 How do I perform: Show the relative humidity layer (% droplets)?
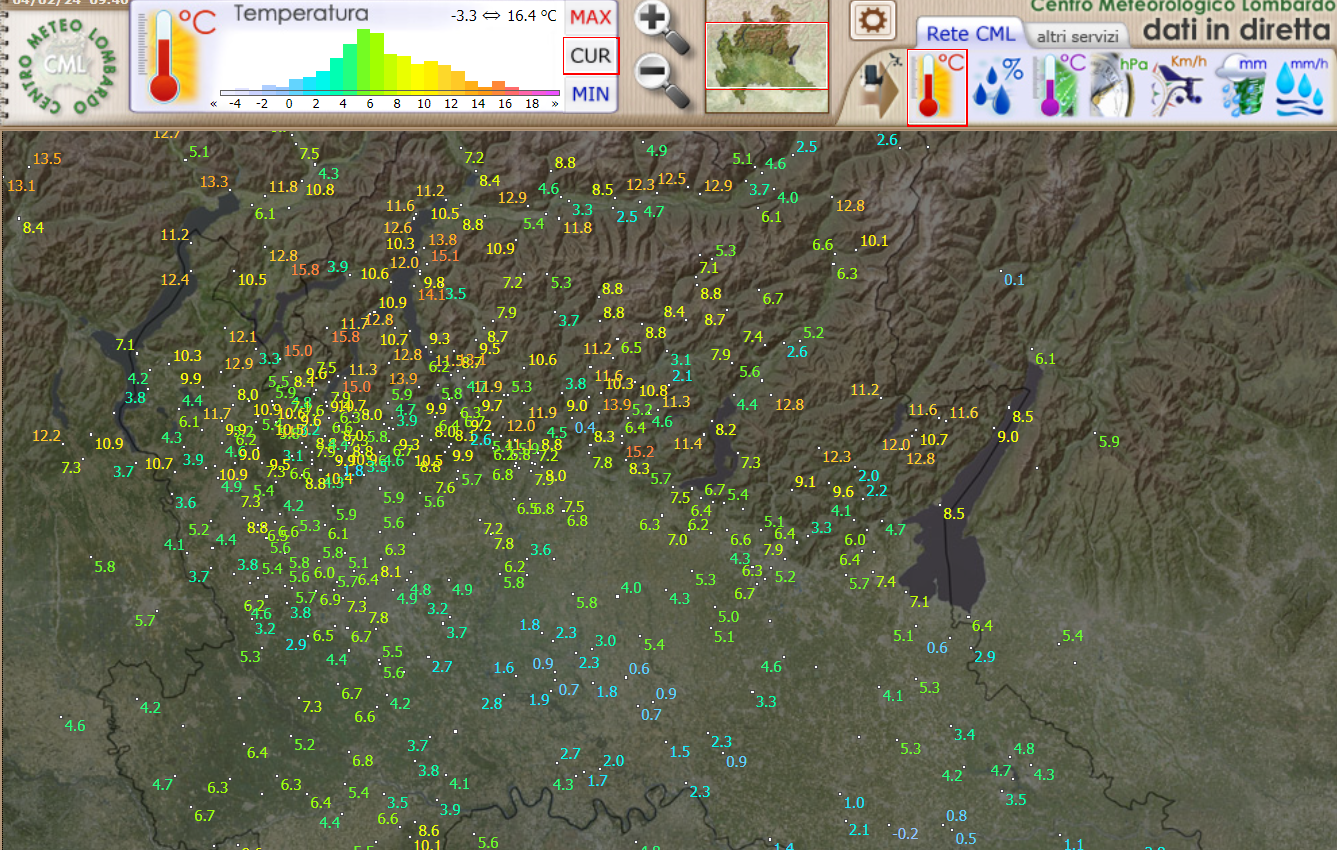(1000, 87)
